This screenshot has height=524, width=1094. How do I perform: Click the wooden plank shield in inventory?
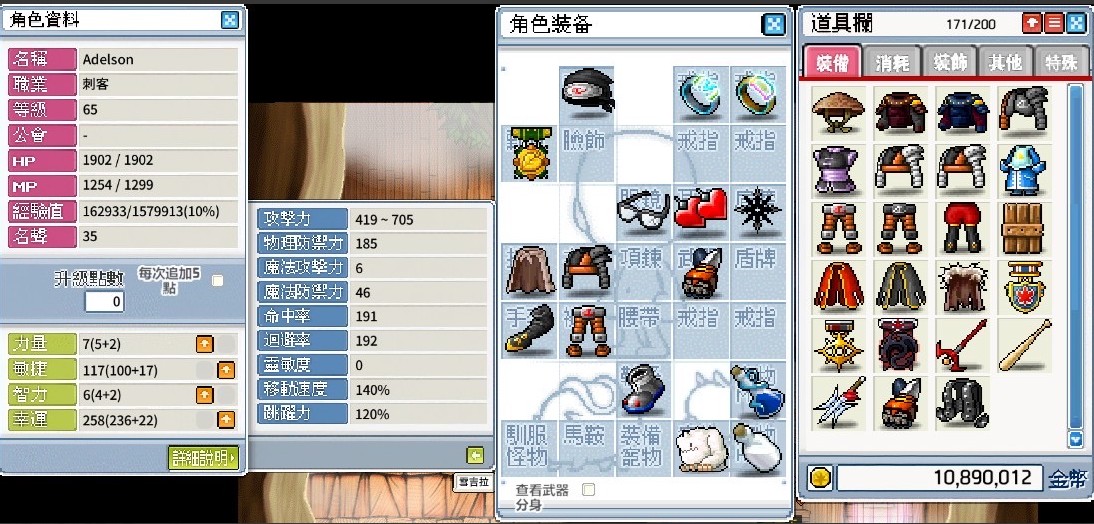[1024, 228]
